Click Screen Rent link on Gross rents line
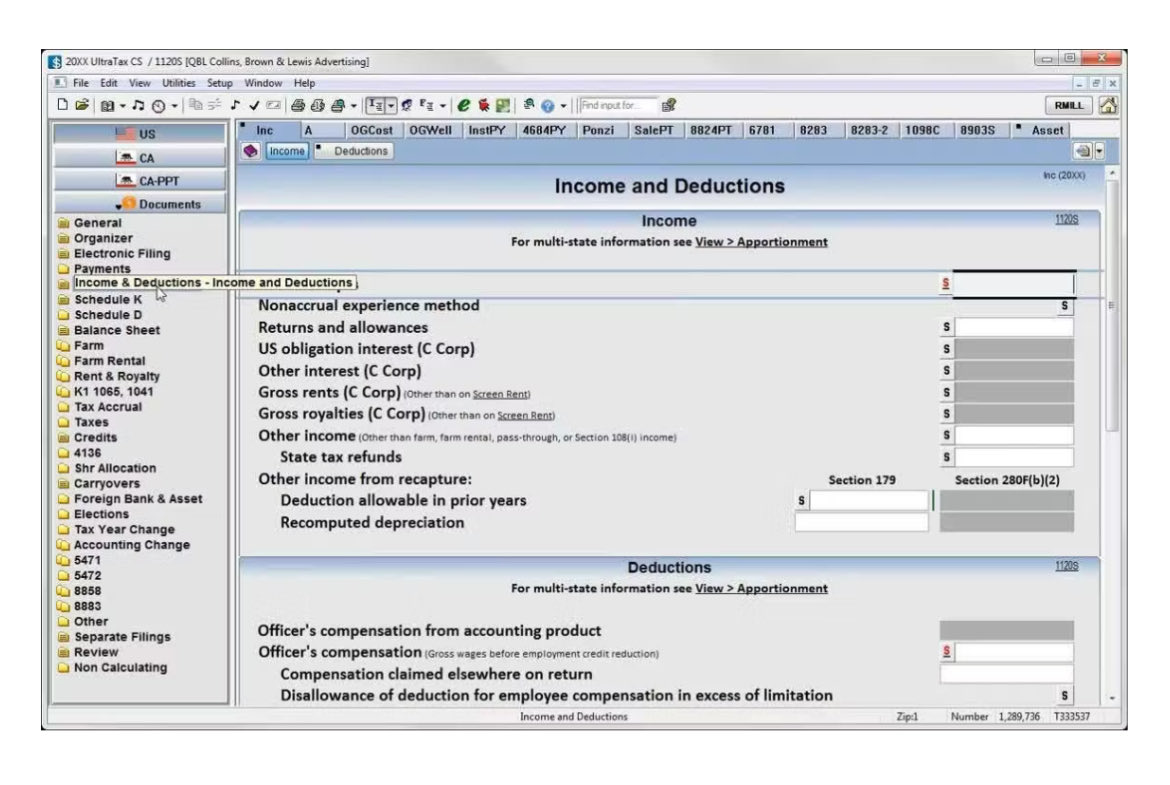Screen dimensions: 1170x785 (501, 394)
